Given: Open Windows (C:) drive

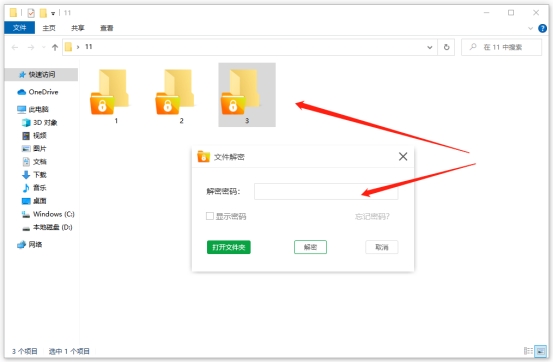Looking at the screenshot, I should coord(48,214).
